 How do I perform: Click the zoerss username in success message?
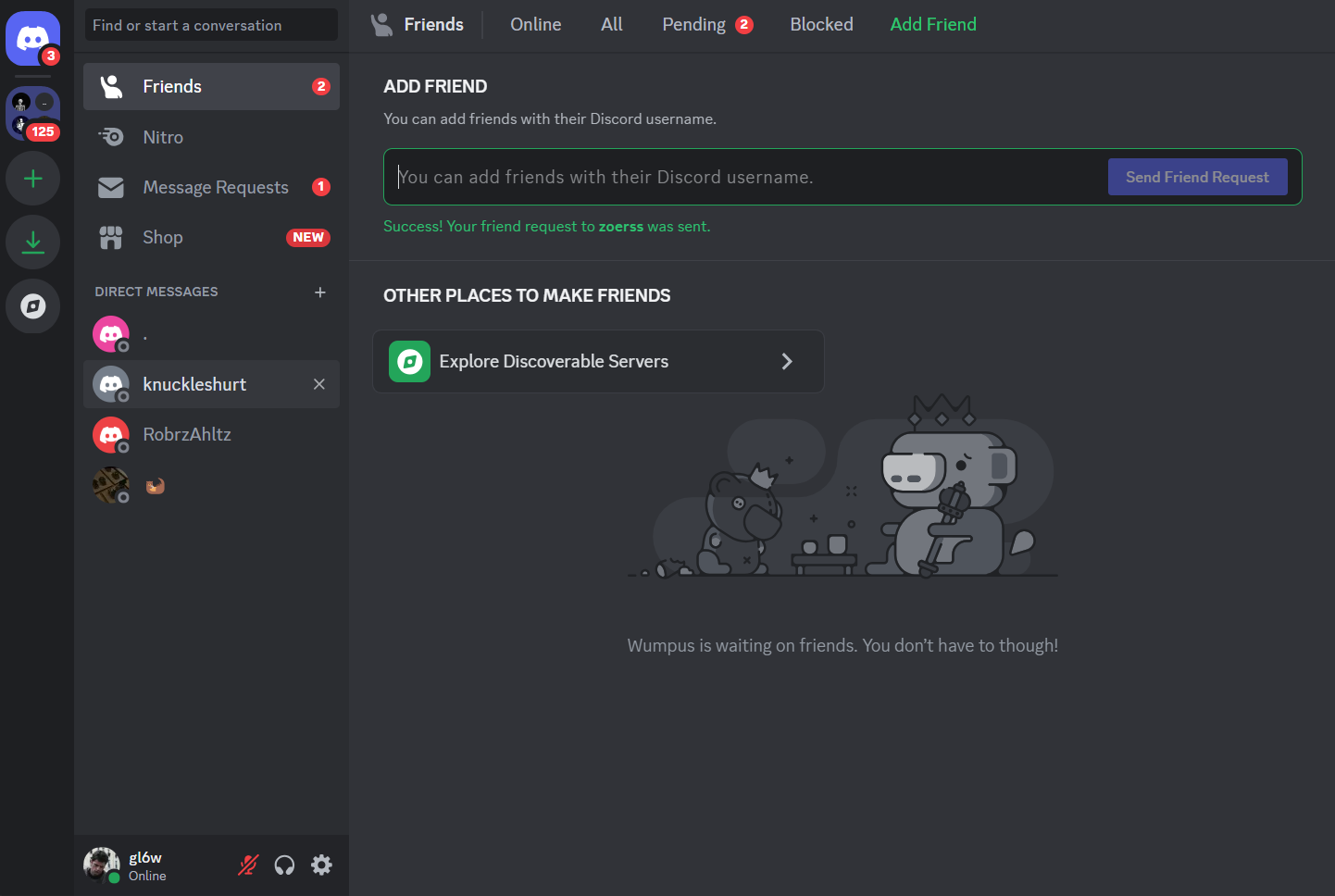click(621, 227)
